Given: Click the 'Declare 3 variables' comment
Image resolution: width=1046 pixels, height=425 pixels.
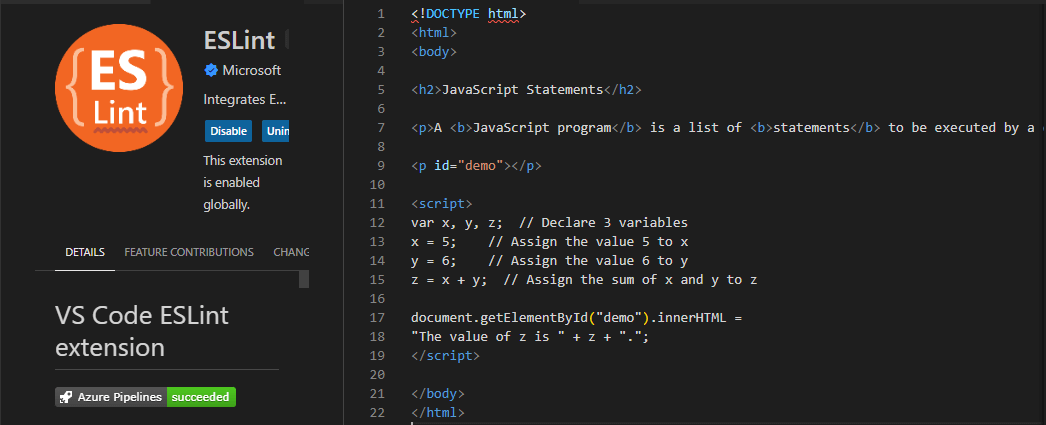Looking at the screenshot, I should (603, 222).
